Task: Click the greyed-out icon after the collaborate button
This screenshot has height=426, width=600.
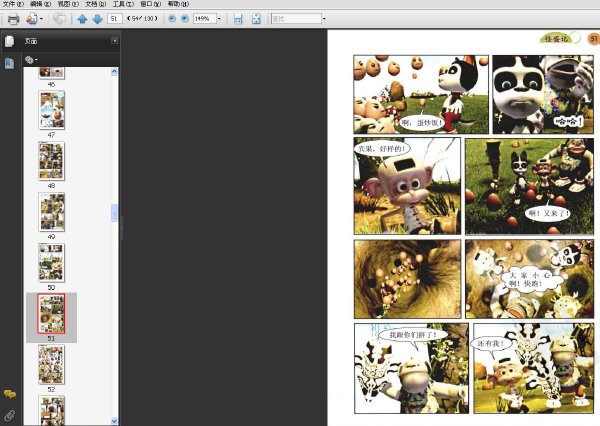Action: [x=59, y=18]
